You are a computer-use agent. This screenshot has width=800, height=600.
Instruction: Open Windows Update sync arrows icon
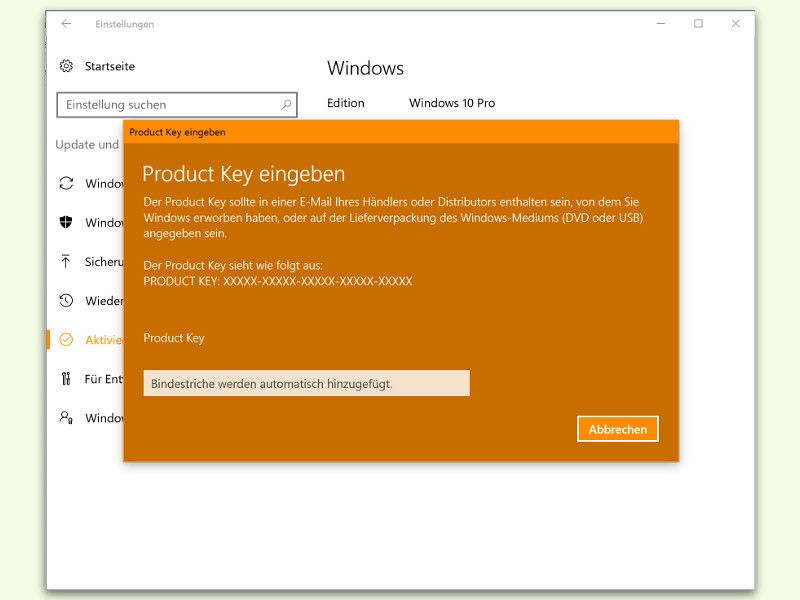click(66, 183)
